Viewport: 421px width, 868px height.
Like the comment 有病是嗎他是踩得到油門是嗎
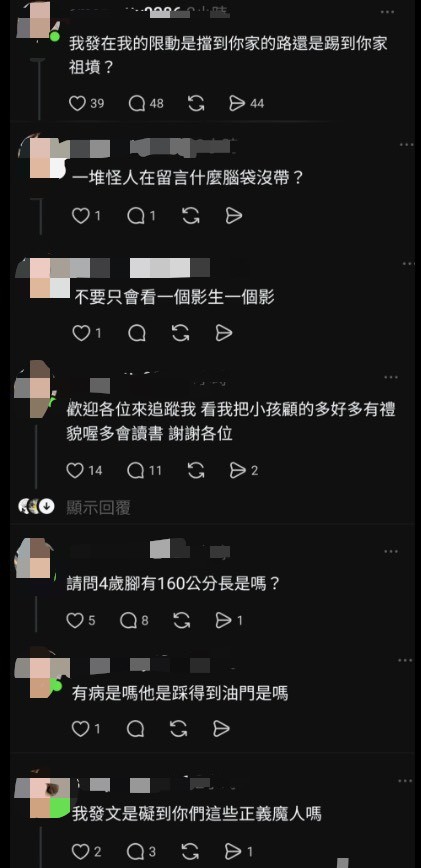tap(81, 728)
